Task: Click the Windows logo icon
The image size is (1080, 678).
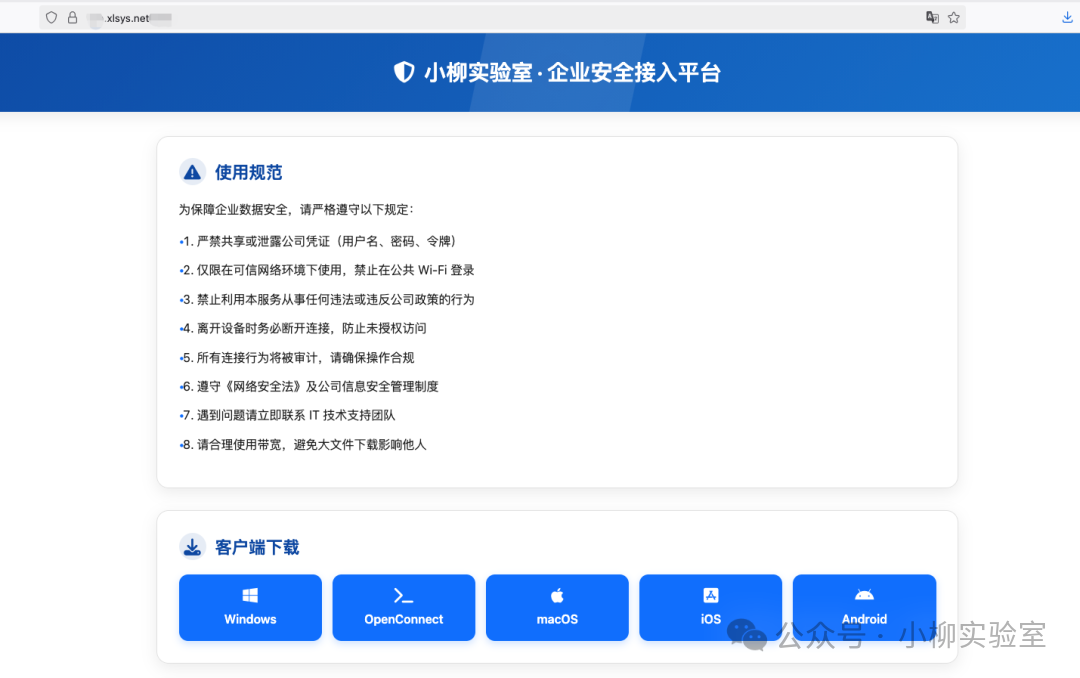Action: coord(250,595)
